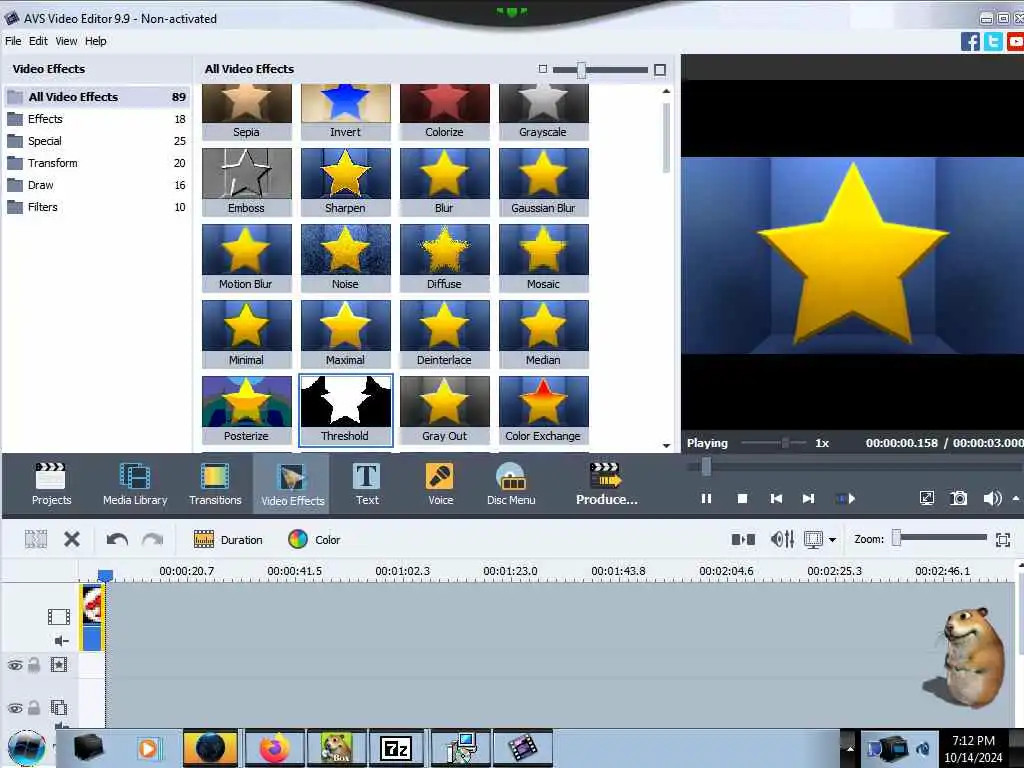This screenshot has width=1024, height=768.
Task: Open the Twitter link icon
Action: pos(993,42)
